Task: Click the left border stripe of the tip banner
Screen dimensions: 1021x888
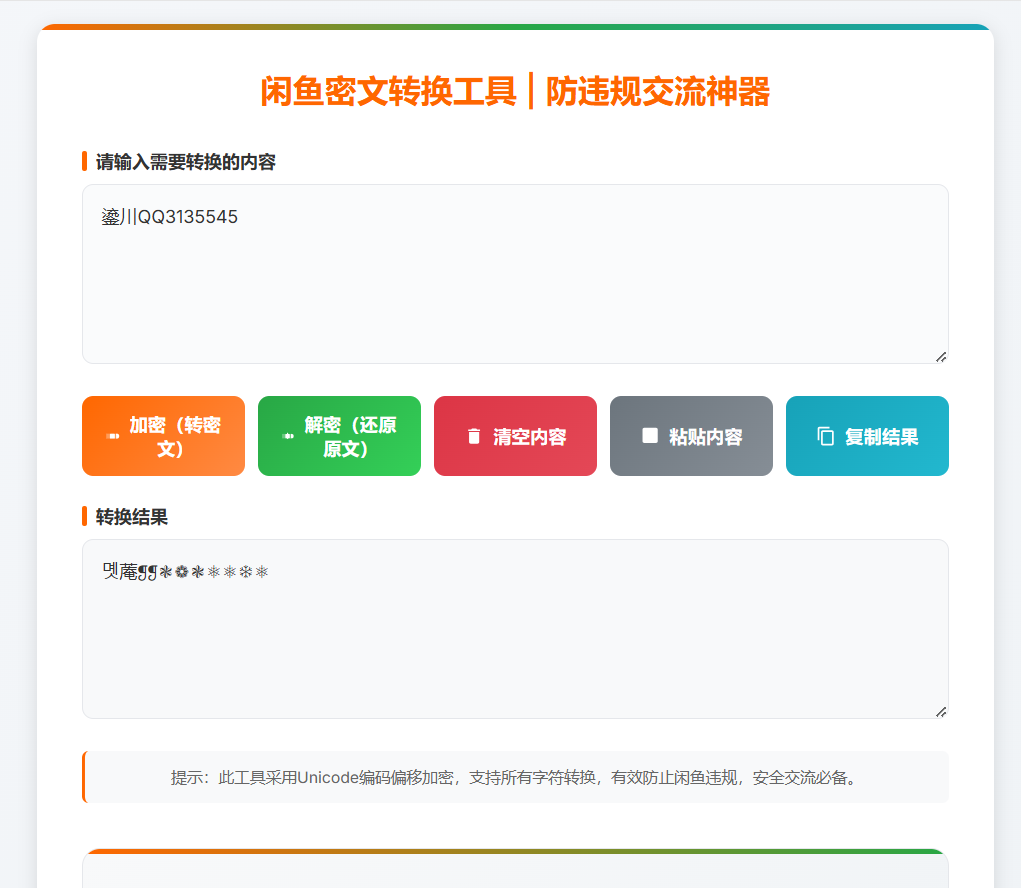Action: click(x=84, y=777)
